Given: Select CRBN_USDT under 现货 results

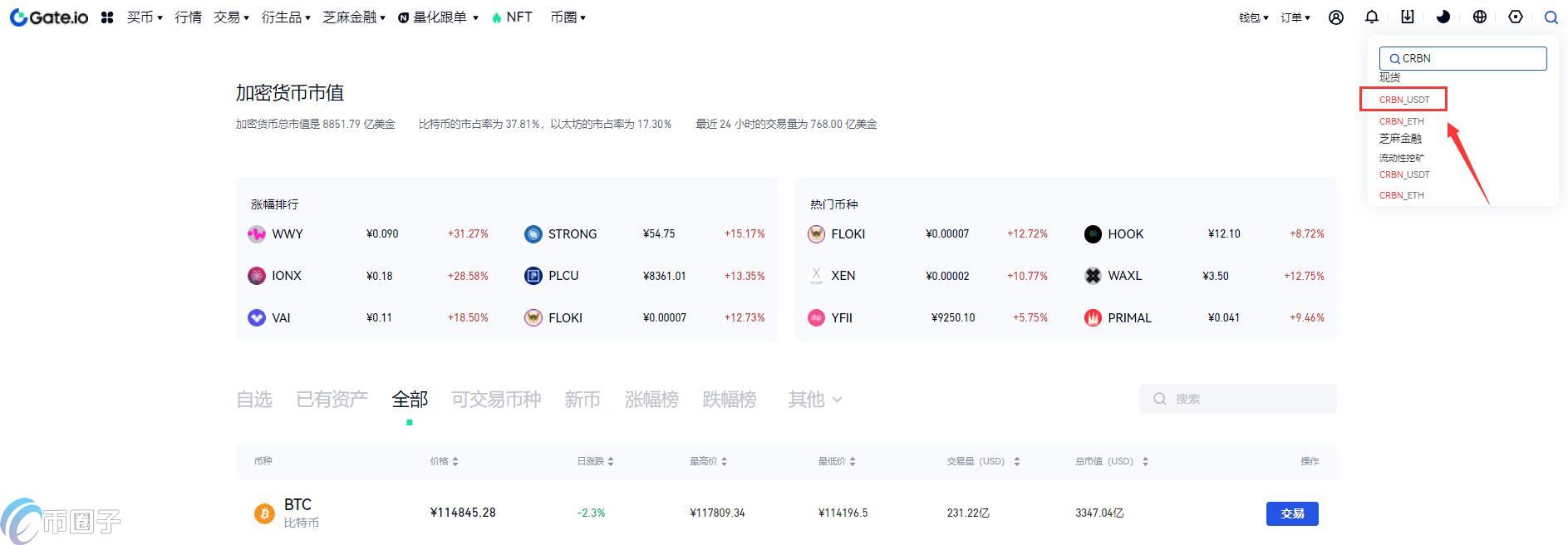Looking at the screenshot, I should (1404, 100).
